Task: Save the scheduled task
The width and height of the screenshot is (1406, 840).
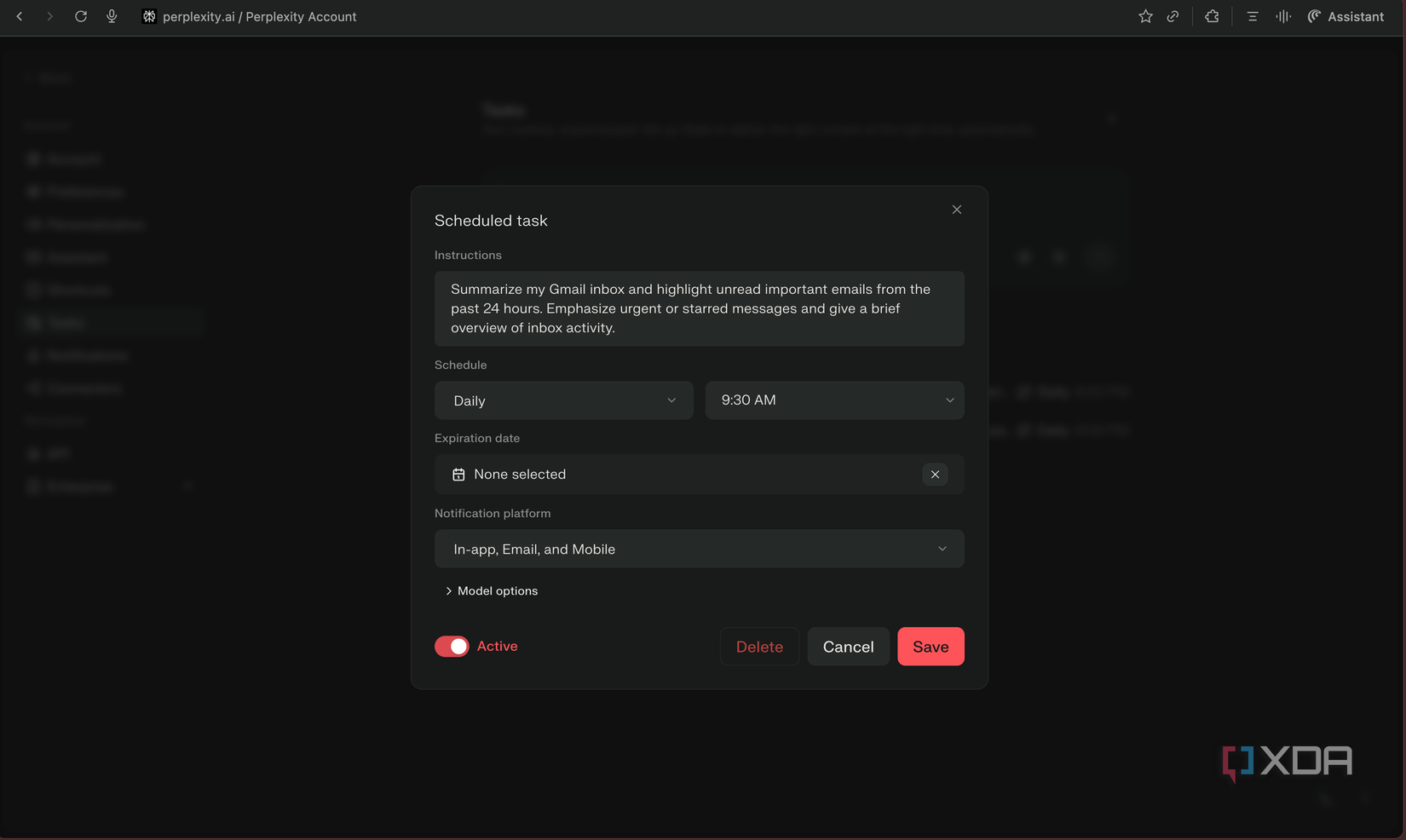Action: tap(931, 647)
